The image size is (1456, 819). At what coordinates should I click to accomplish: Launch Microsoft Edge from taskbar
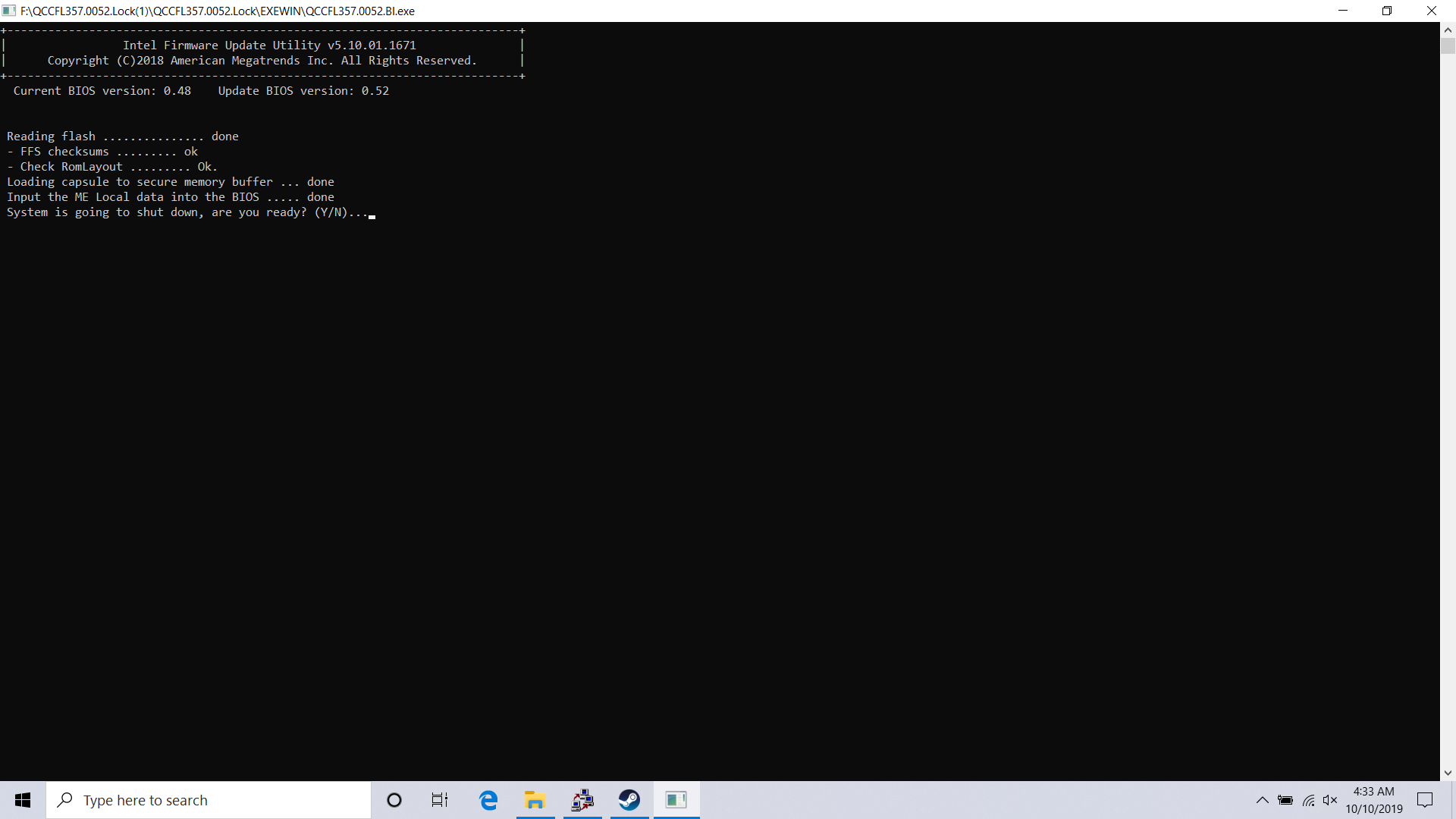click(488, 800)
